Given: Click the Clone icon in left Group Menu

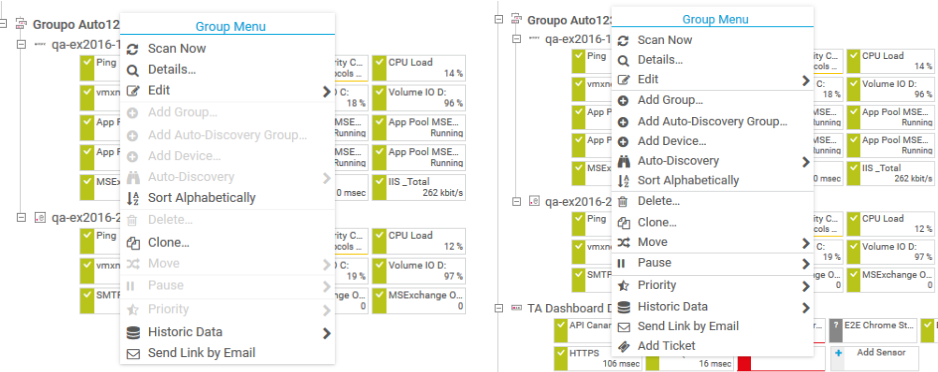Looking at the screenshot, I should [133, 243].
